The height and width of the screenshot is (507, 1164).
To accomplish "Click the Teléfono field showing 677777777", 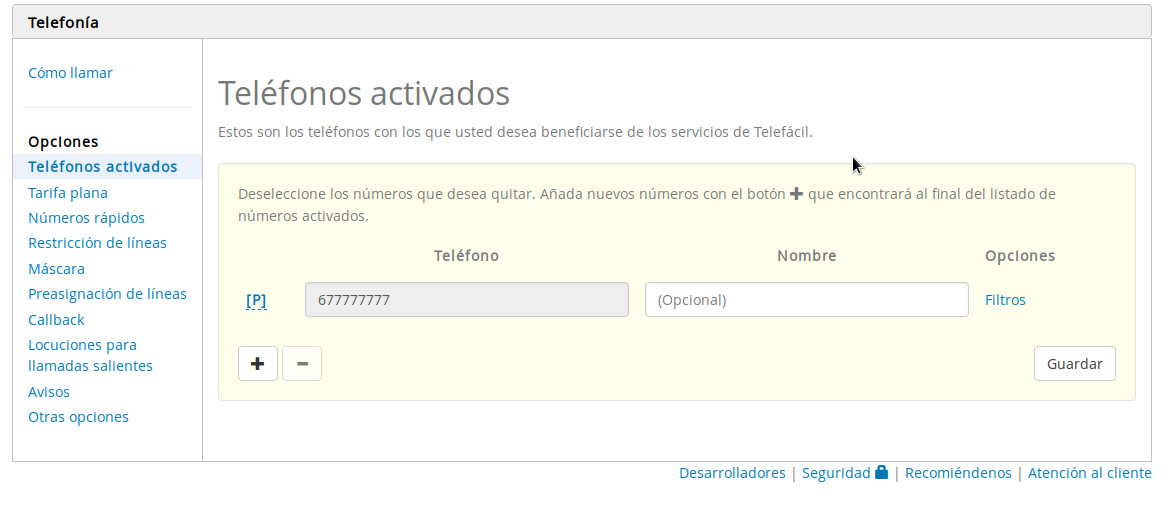I will pyautogui.click(x=466, y=300).
